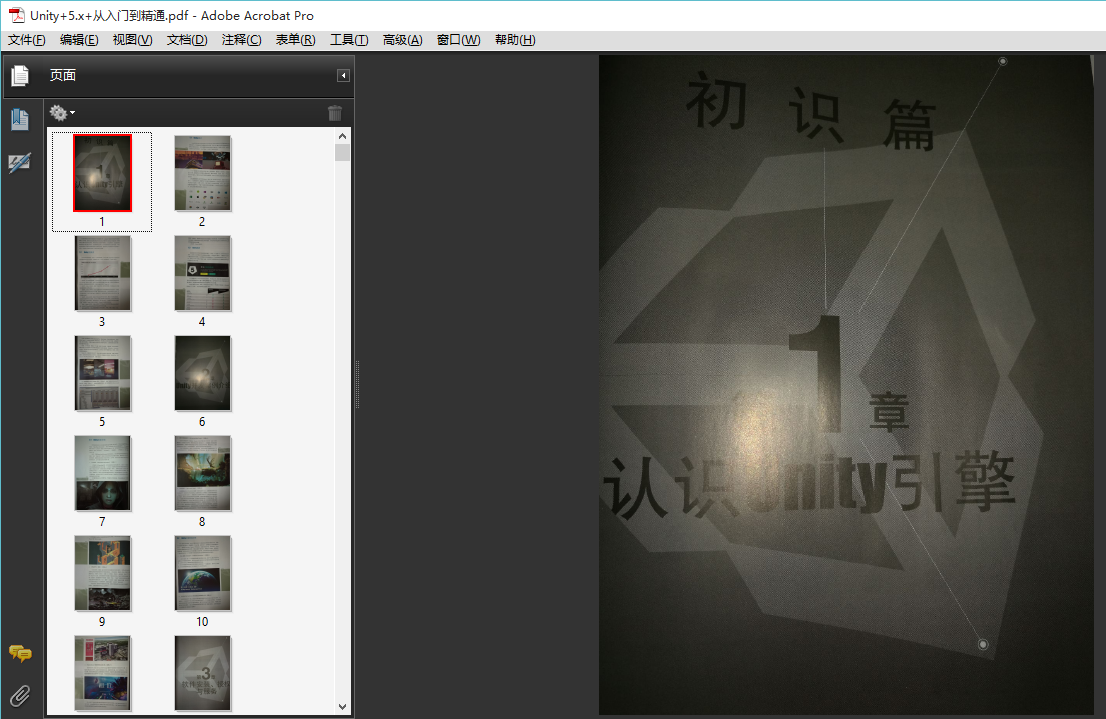The height and width of the screenshot is (719, 1106).
Task: Select page 5 thumbnail
Action: (103, 373)
